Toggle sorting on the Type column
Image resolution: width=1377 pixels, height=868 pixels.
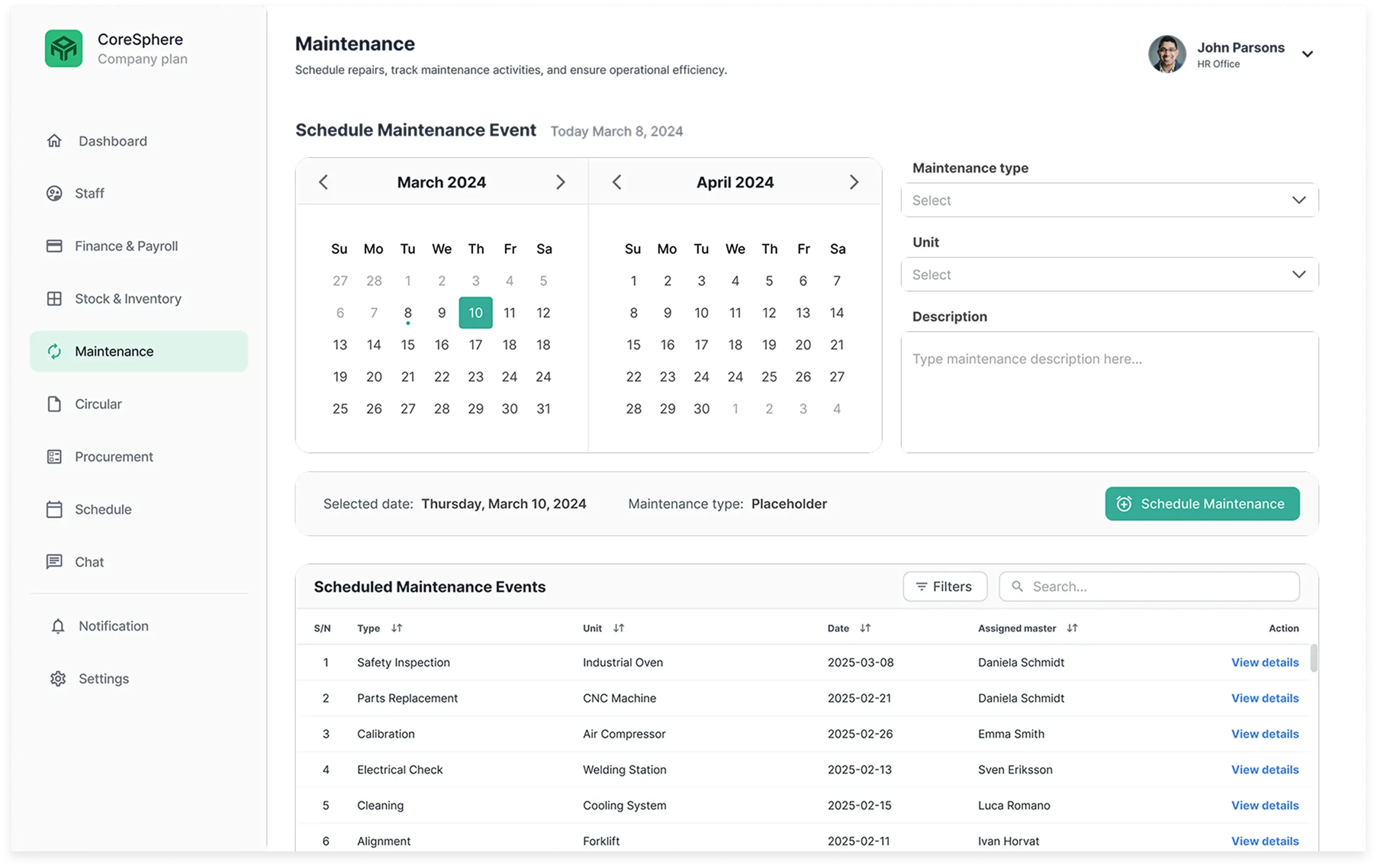398,628
